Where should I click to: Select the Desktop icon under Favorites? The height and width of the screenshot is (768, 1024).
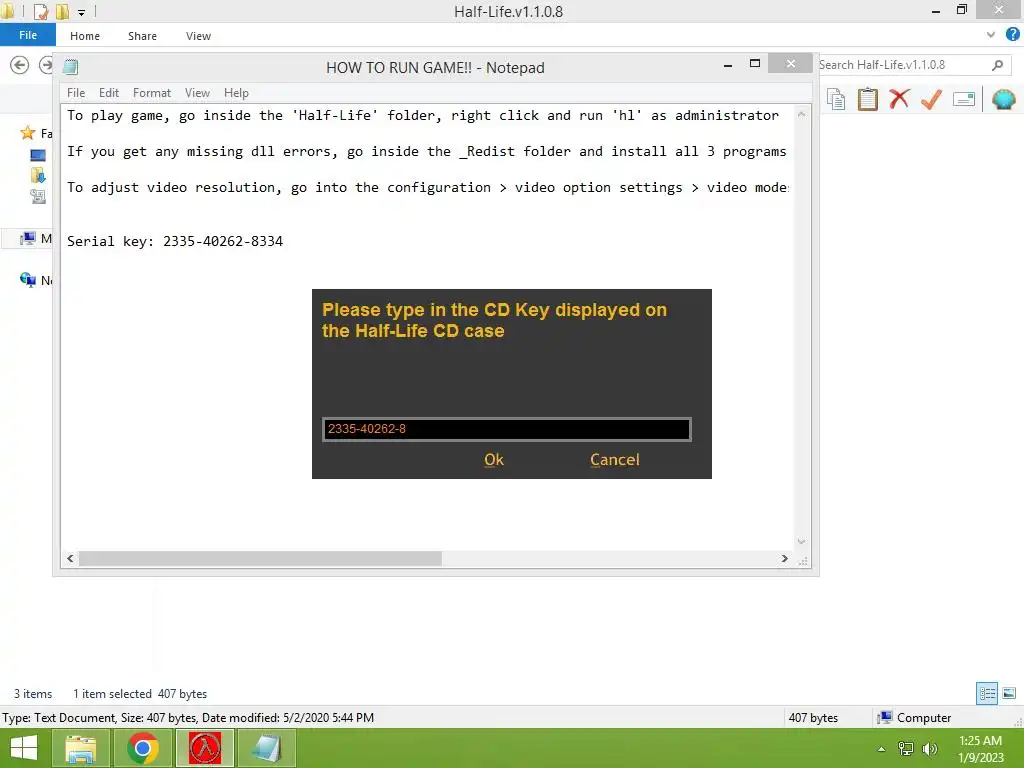[38, 155]
